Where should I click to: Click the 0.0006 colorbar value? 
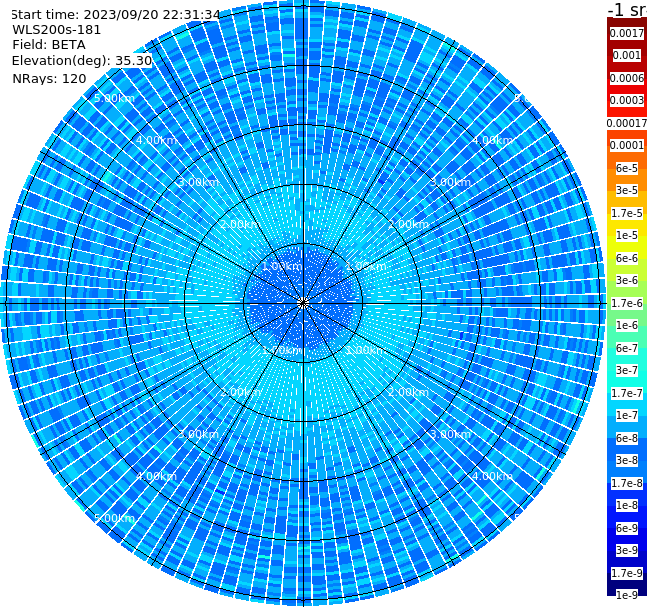(x=627, y=78)
